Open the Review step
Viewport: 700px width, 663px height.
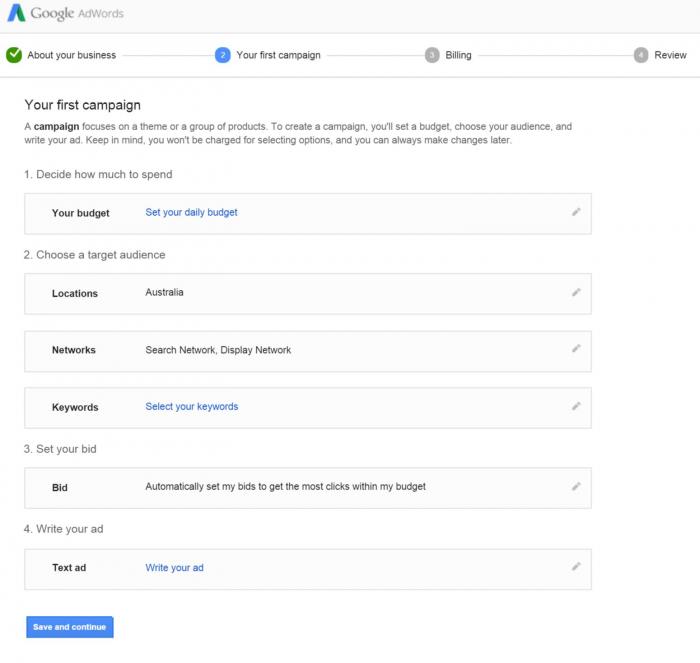pyautogui.click(x=670, y=55)
